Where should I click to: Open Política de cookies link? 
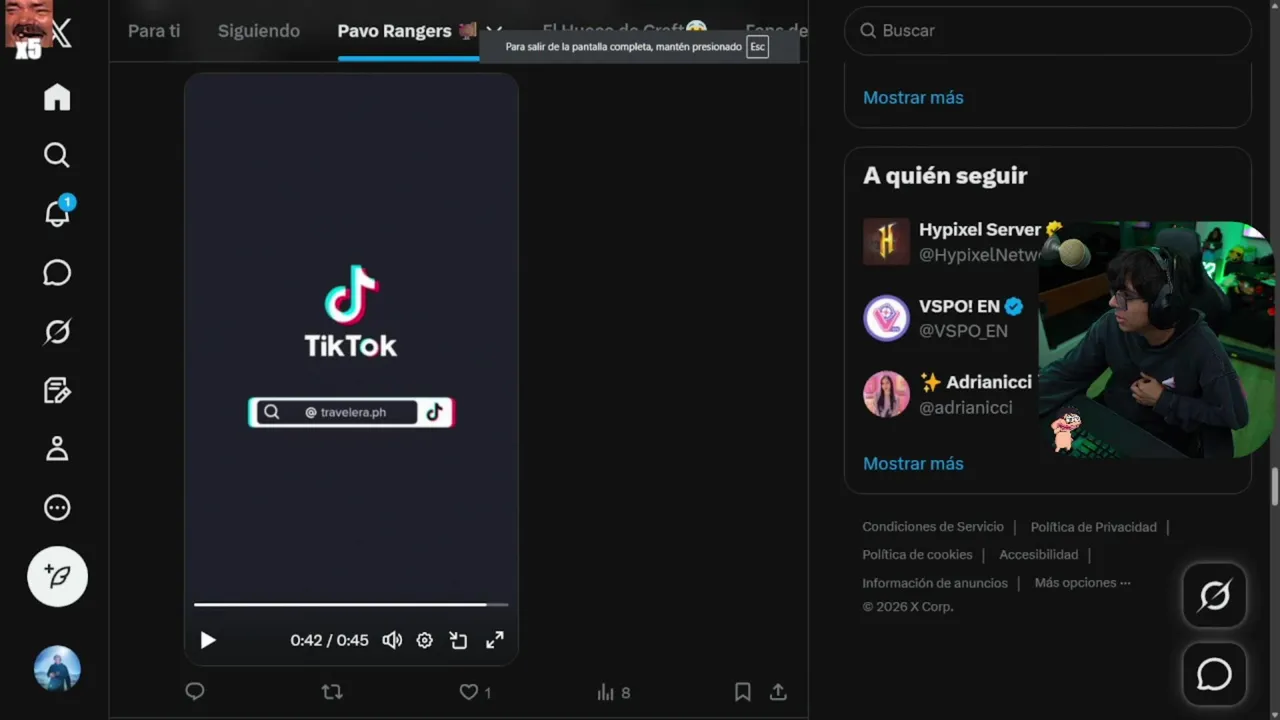[x=917, y=554]
